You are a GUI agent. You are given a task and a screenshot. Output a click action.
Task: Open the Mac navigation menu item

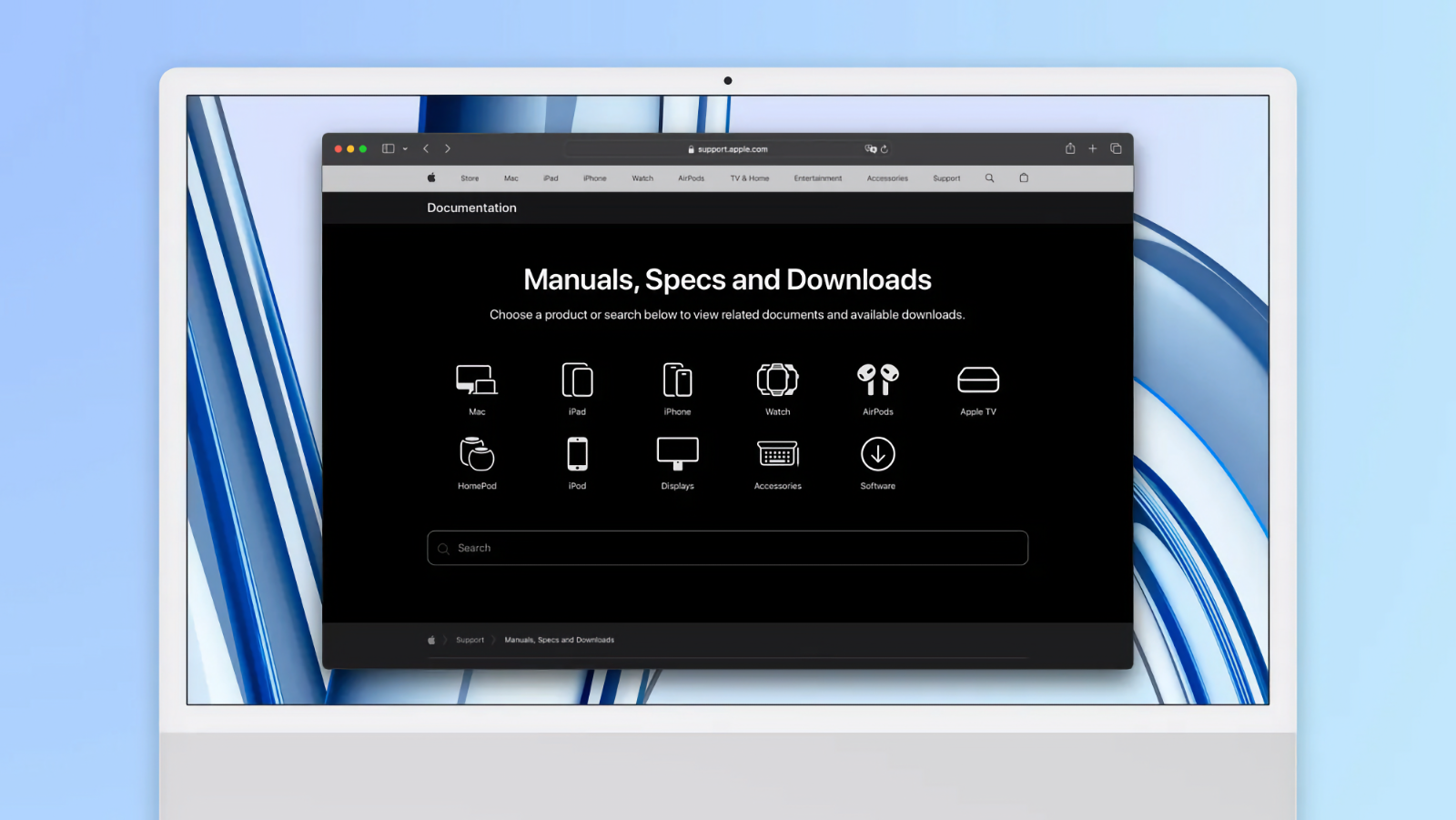(x=511, y=178)
